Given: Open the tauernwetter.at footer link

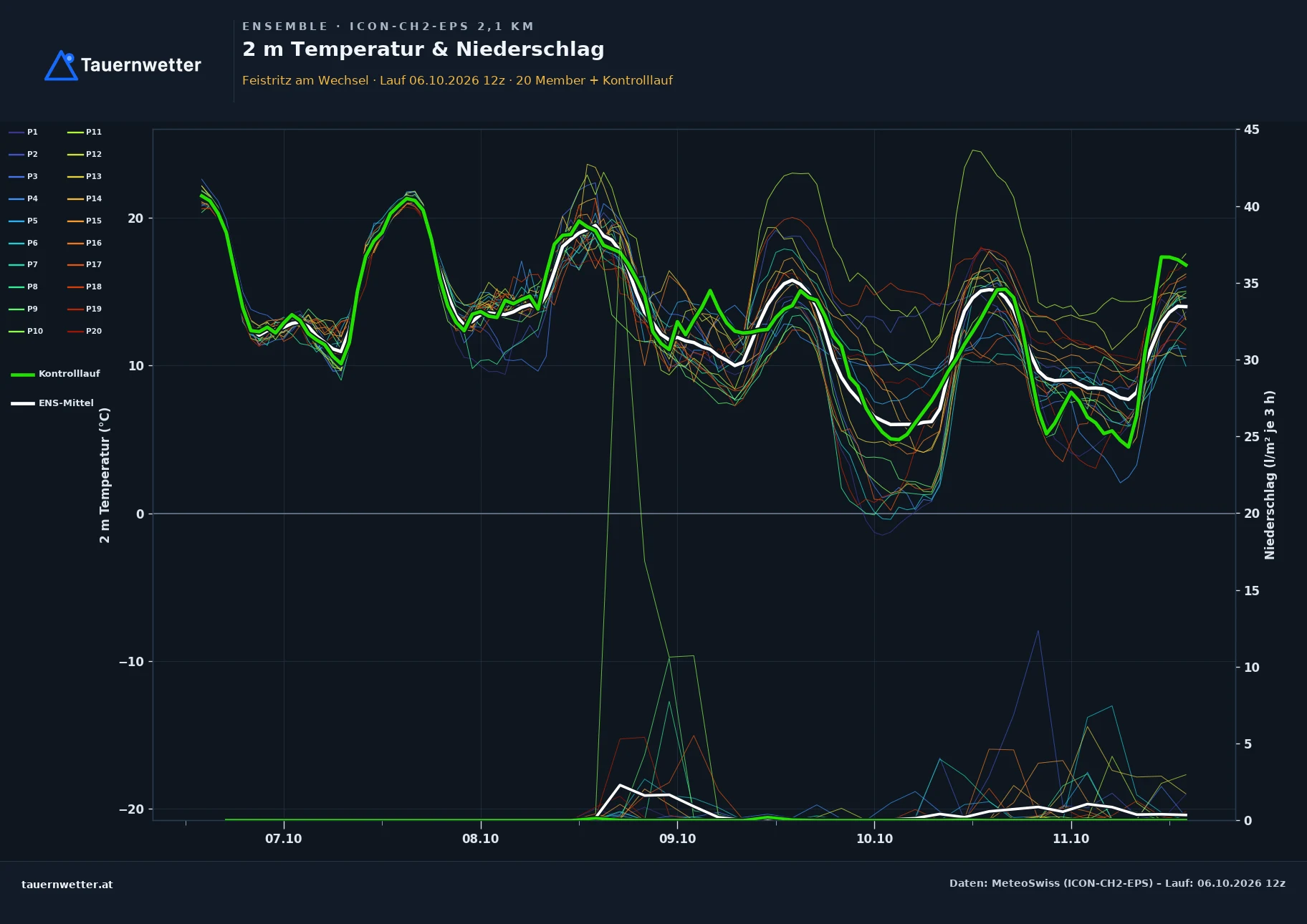Looking at the screenshot, I should (x=67, y=885).
